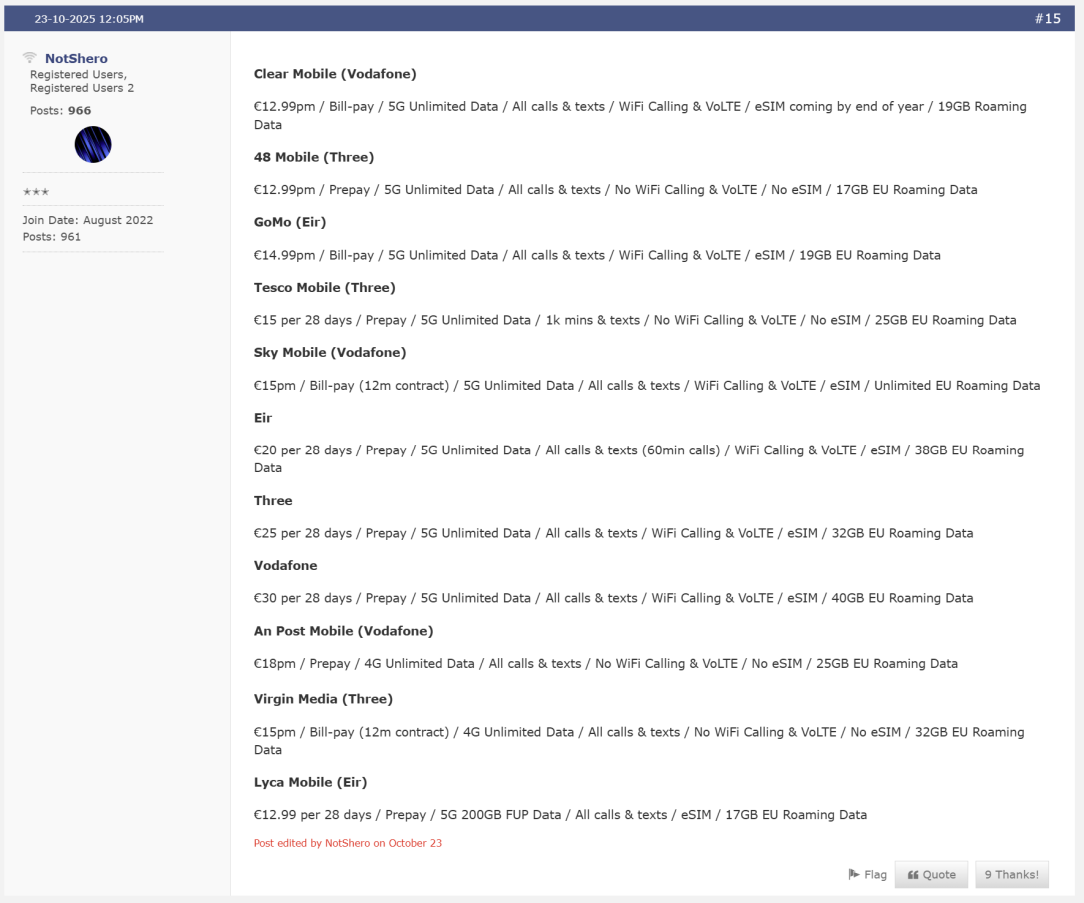Click 'Registered Users, Registered Users 2' label
Image resolution: width=1084 pixels, height=903 pixels.
click(82, 81)
